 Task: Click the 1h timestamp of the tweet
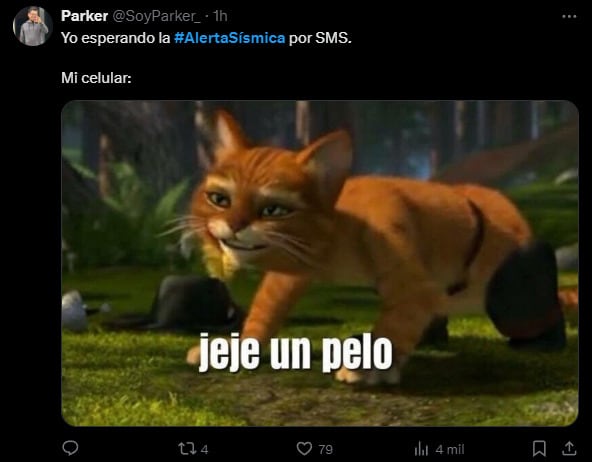coord(220,16)
